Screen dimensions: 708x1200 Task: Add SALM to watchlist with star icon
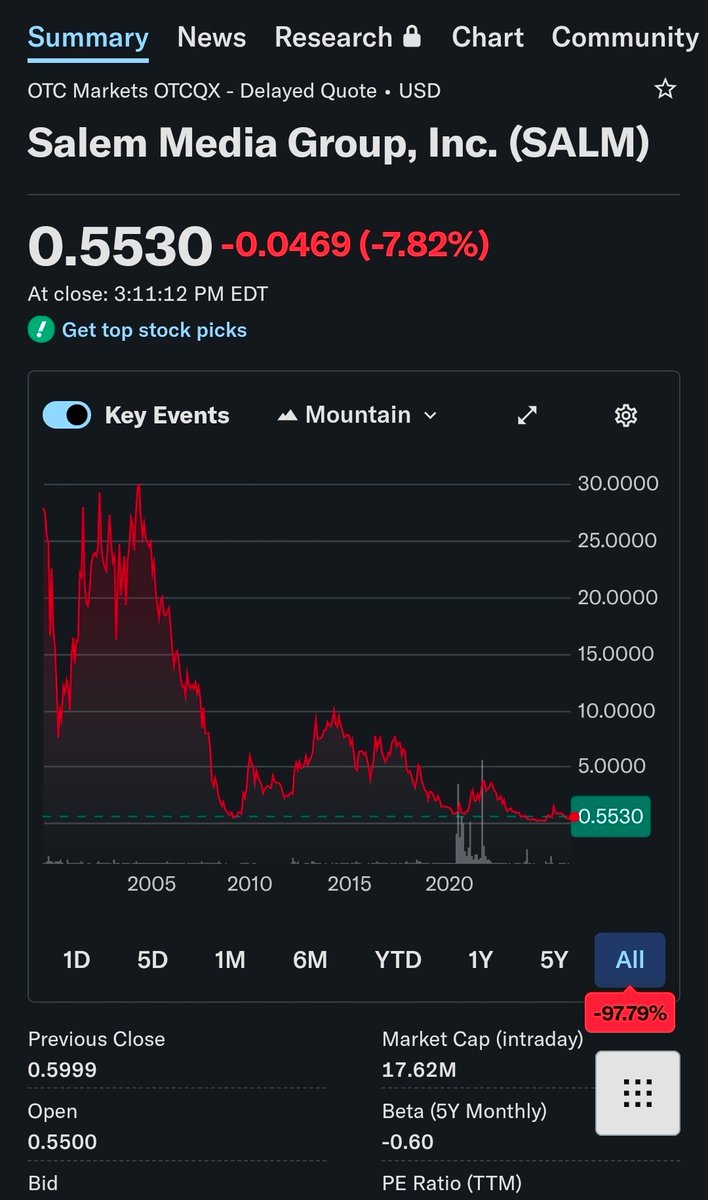tap(665, 90)
